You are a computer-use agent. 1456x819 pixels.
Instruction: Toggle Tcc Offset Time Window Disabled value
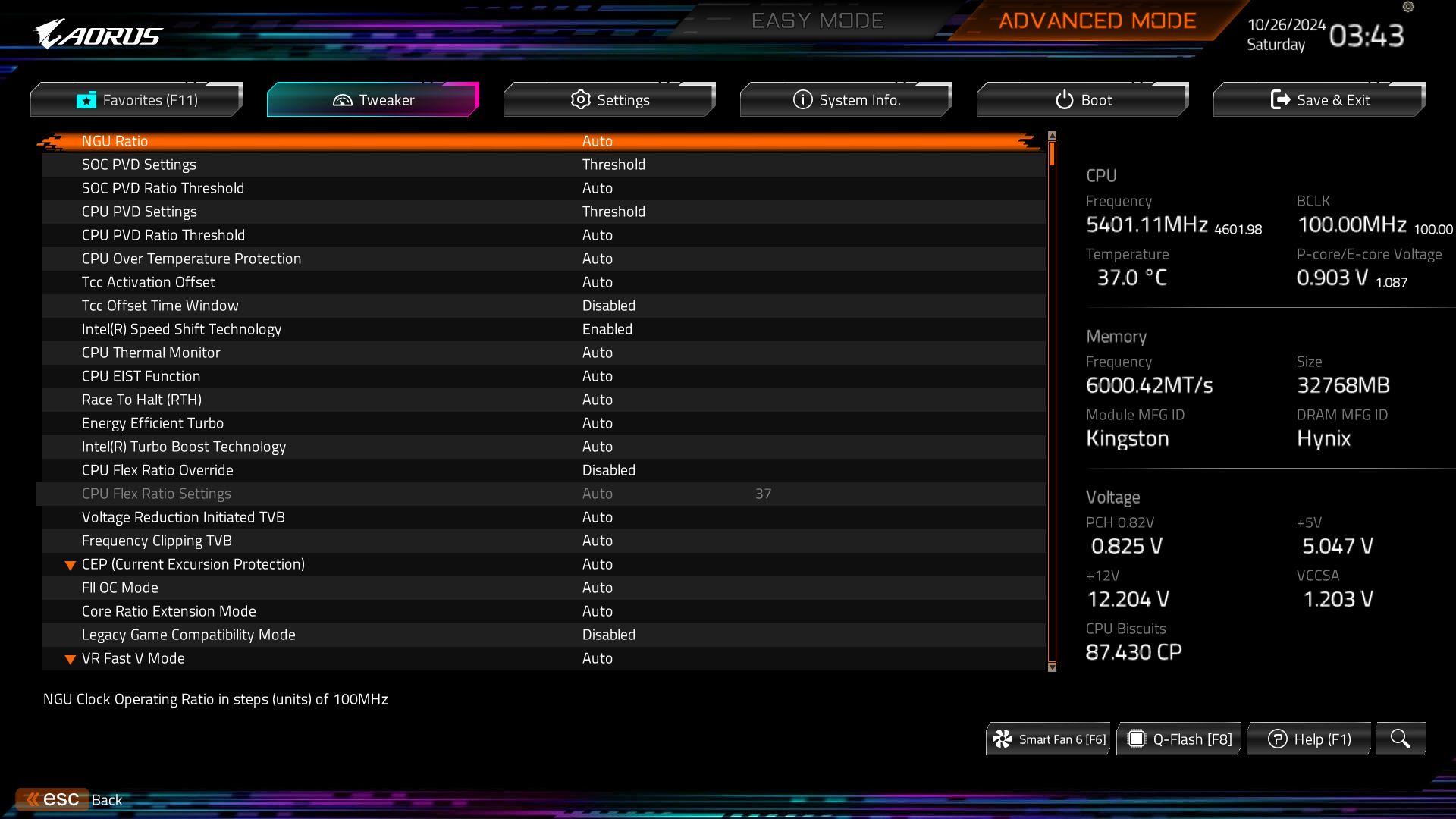[x=609, y=306]
